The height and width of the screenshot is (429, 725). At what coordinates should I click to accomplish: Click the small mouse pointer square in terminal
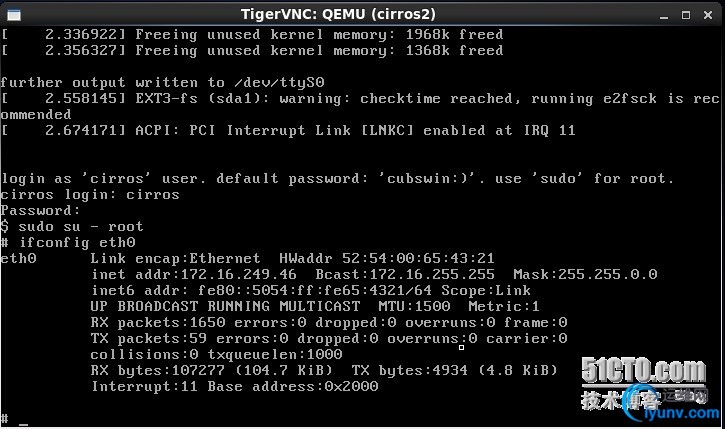tap(461, 348)
